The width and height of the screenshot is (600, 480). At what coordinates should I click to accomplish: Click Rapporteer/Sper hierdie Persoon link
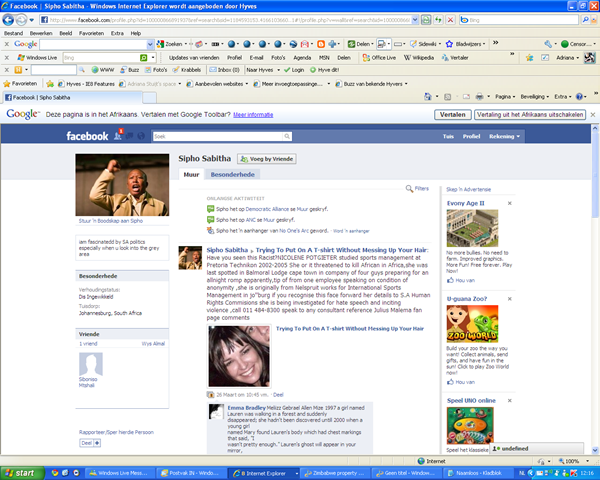pos(116,432)
